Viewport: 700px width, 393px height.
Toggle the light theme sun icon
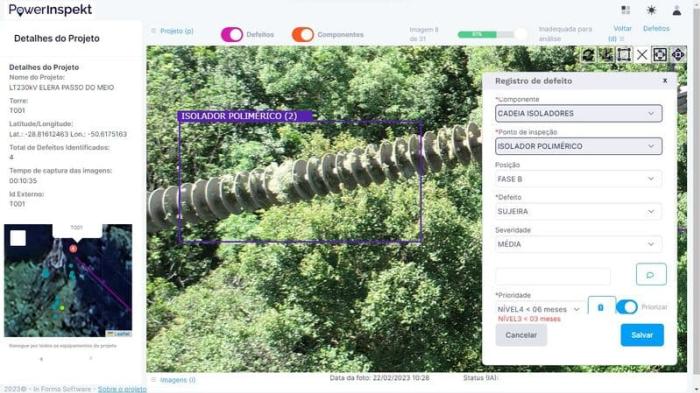pos(651,10)
